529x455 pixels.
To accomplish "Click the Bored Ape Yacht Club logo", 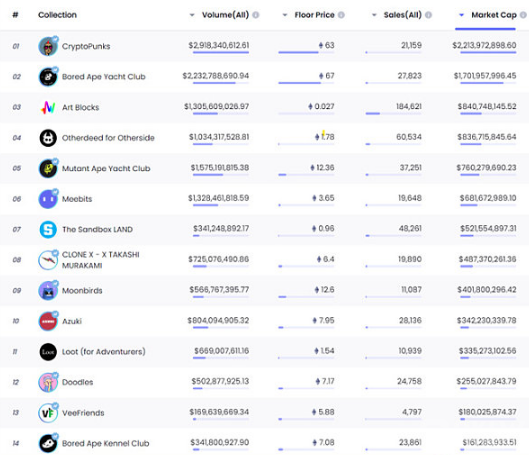I will pyautogui.click(x=48, y=77).
